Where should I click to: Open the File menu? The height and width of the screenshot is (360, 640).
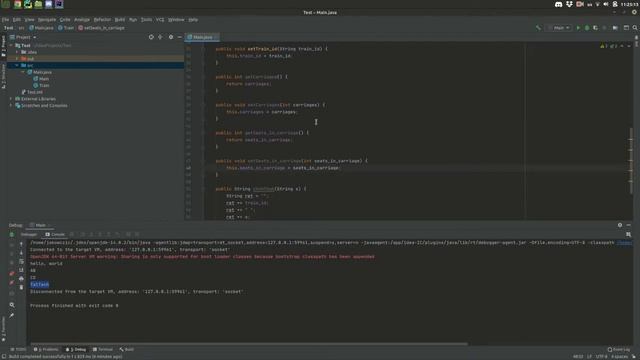coord(5,20)
